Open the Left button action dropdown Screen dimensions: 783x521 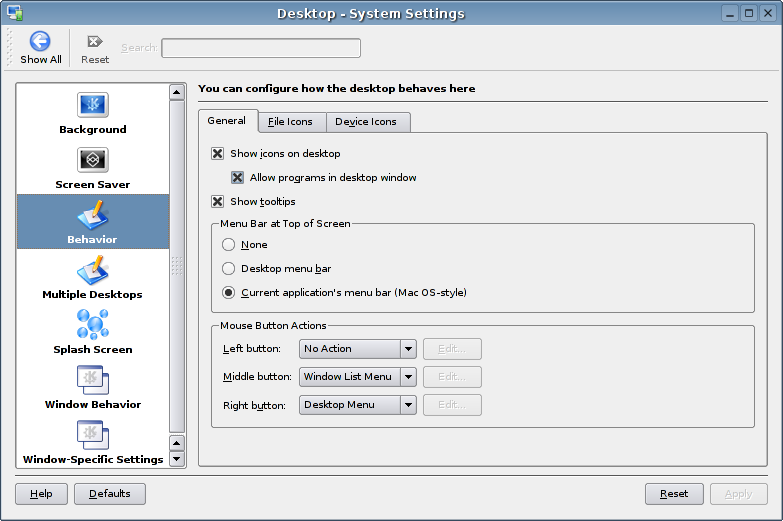tap(358, 349)
